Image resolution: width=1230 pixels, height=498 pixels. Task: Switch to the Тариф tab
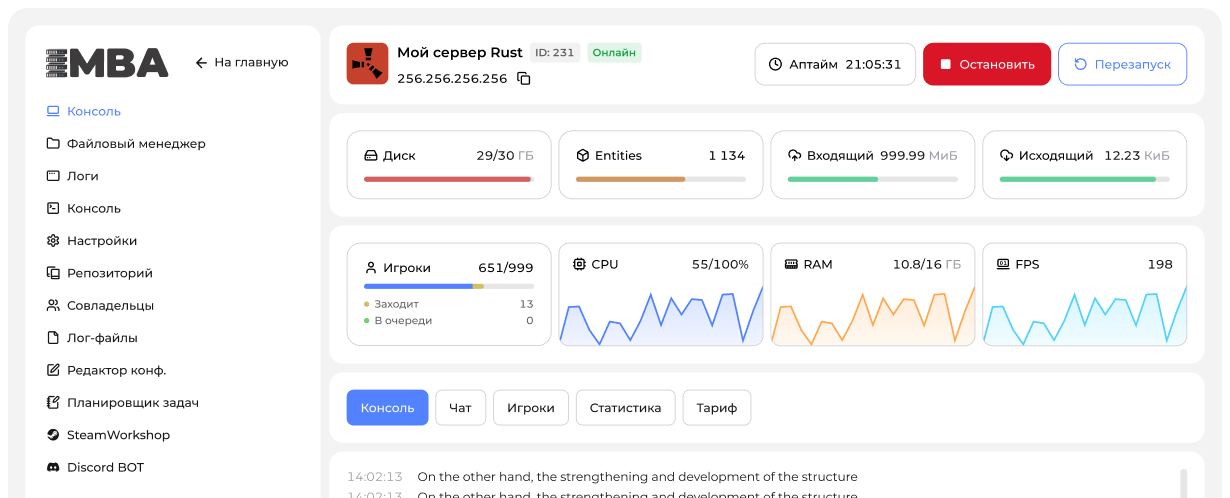[x=716, y=408]
